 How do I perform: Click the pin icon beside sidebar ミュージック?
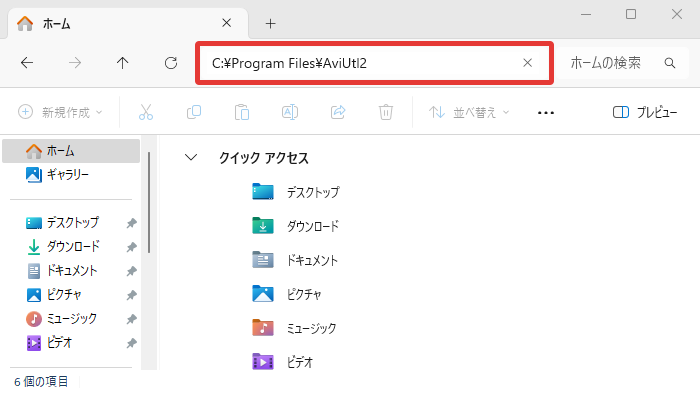(131, 319)
